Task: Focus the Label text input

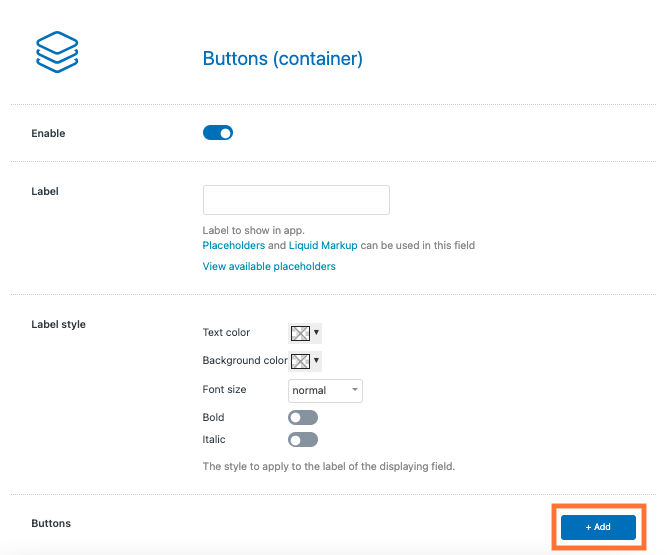Action: [x=296, y=200]
